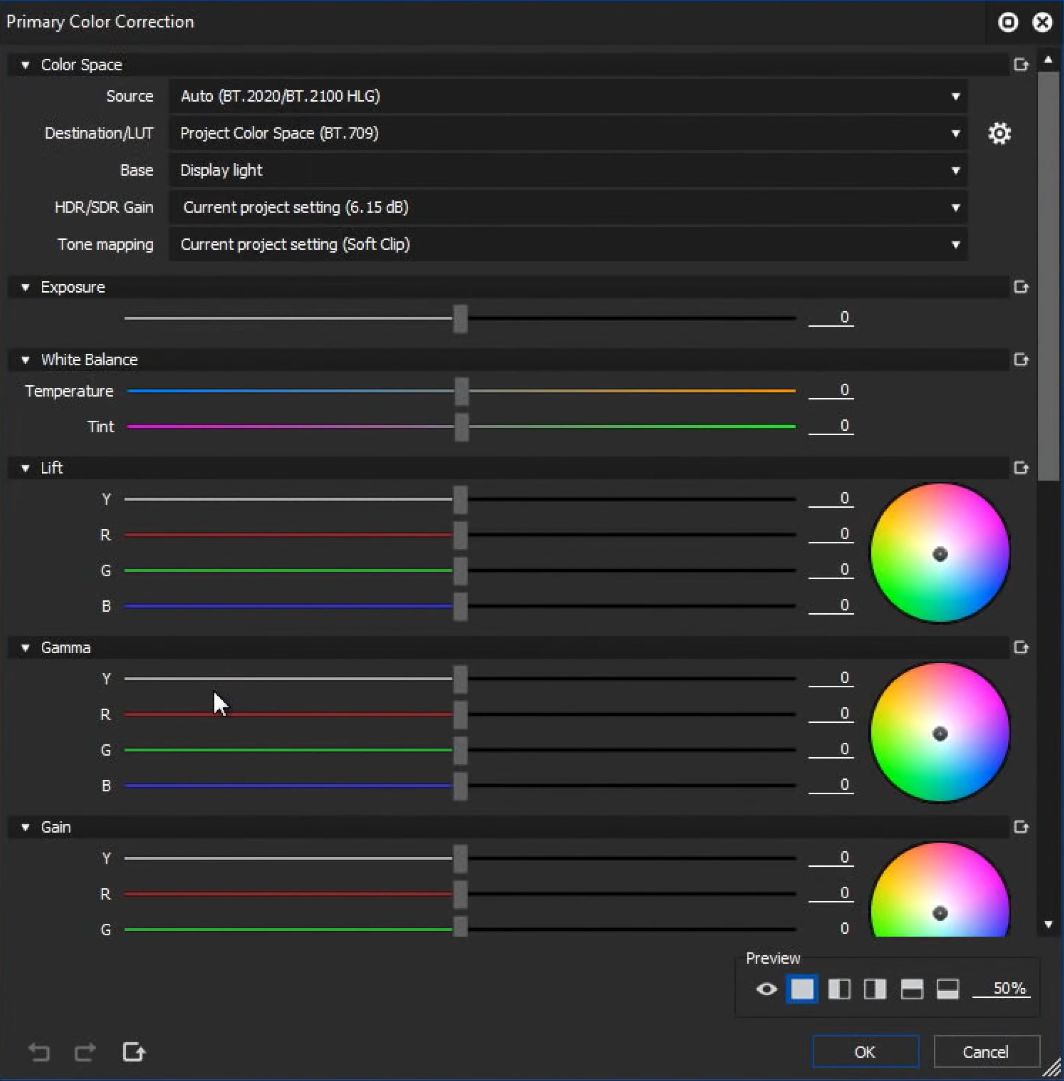
Task: Click the reset icon for Lift section
Action: 1021,467
